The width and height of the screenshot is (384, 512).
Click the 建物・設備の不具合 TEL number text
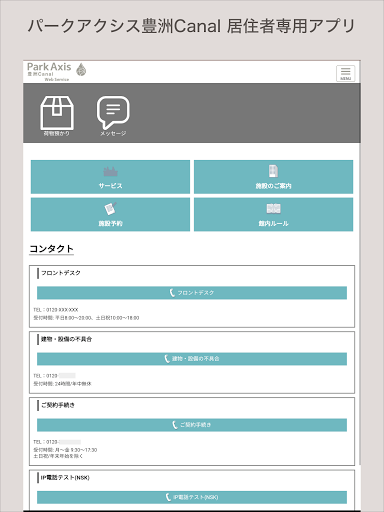click(x=54, y=376)
